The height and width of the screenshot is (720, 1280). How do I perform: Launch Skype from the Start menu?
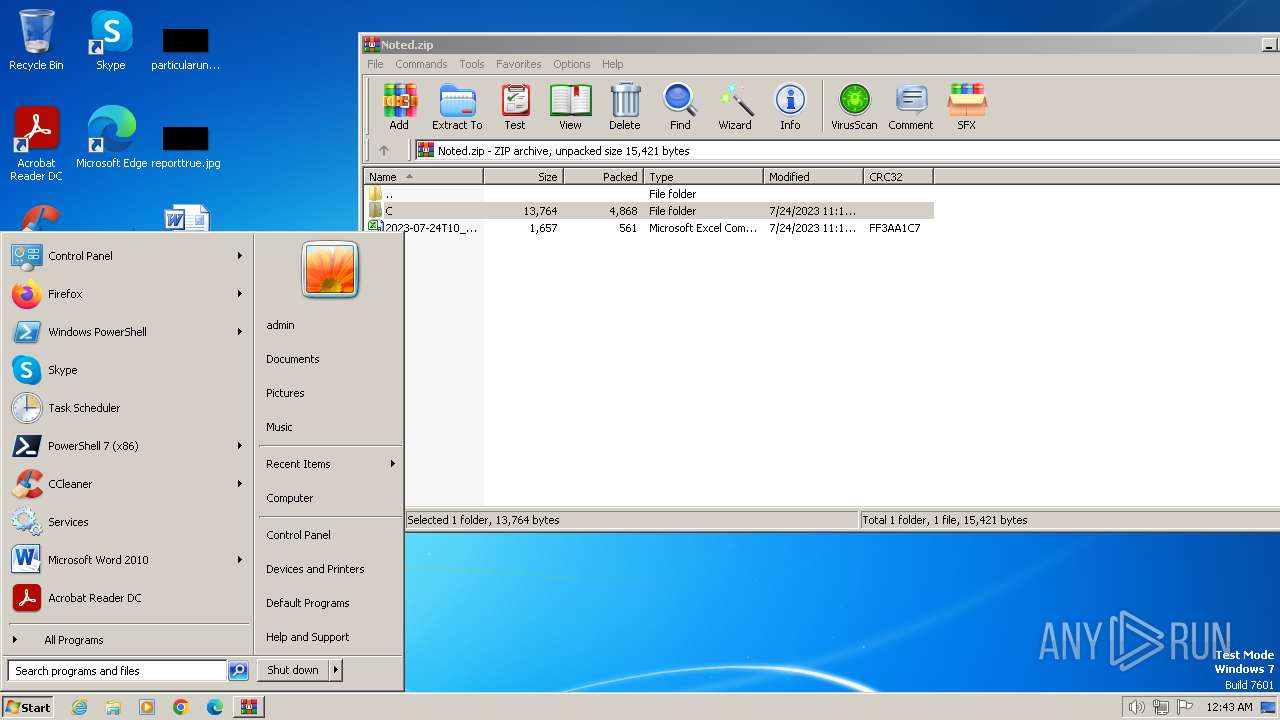coord(127,370)
